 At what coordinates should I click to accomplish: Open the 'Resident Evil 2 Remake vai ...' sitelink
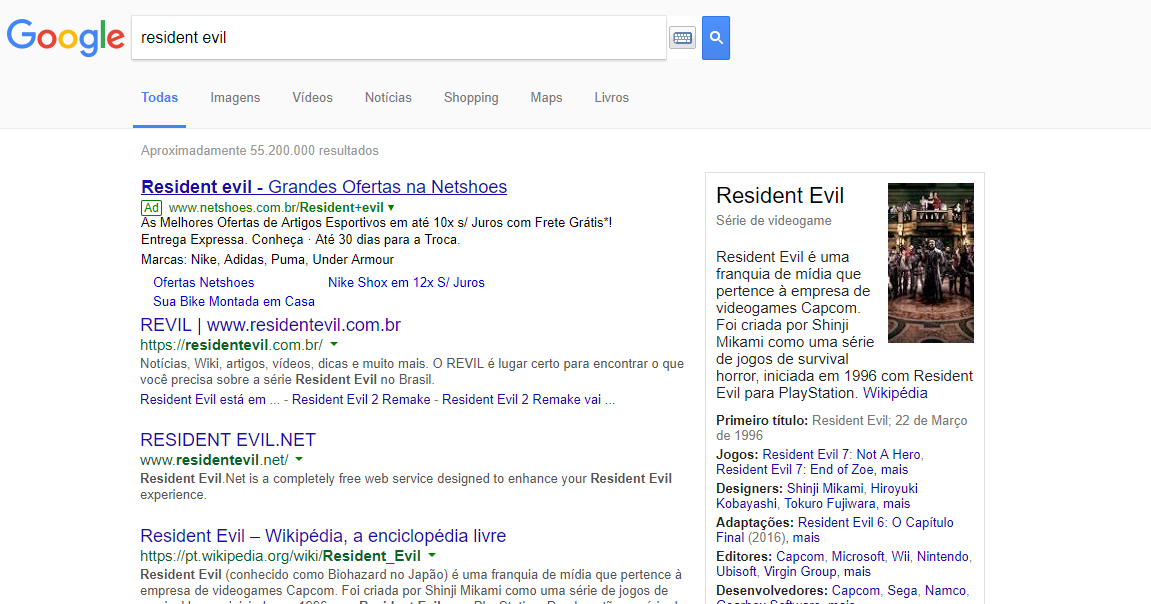point(529,399)
